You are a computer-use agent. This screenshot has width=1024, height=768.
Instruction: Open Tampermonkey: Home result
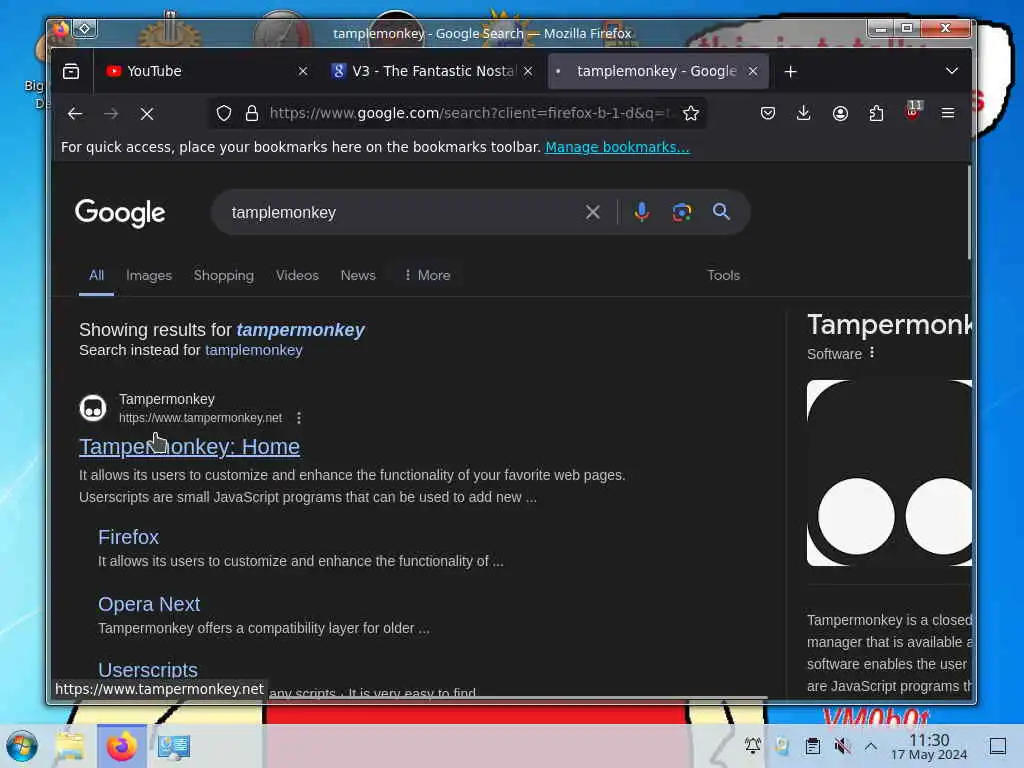[x=189, y=447]
